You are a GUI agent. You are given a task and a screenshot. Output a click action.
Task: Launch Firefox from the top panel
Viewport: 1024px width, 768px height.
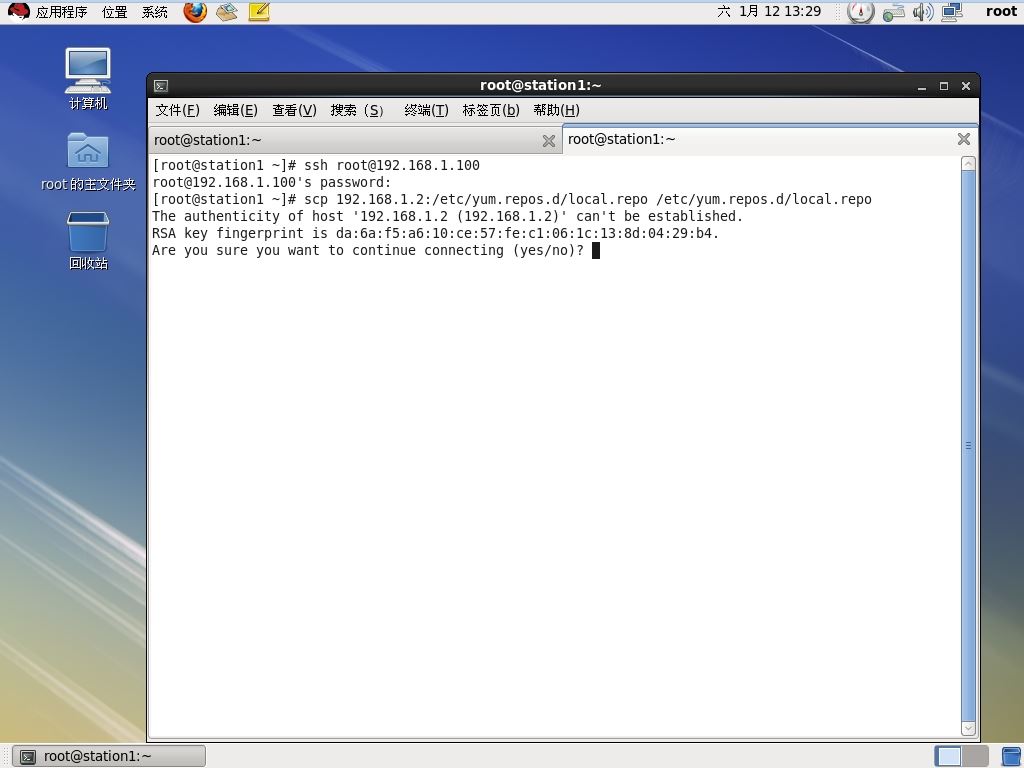[195, 12]
